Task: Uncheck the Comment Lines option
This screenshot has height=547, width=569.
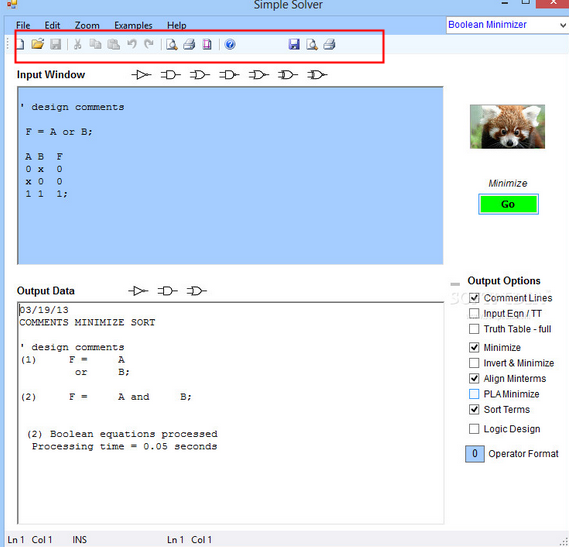Action: pyautogui.click(x=474, y=298)
